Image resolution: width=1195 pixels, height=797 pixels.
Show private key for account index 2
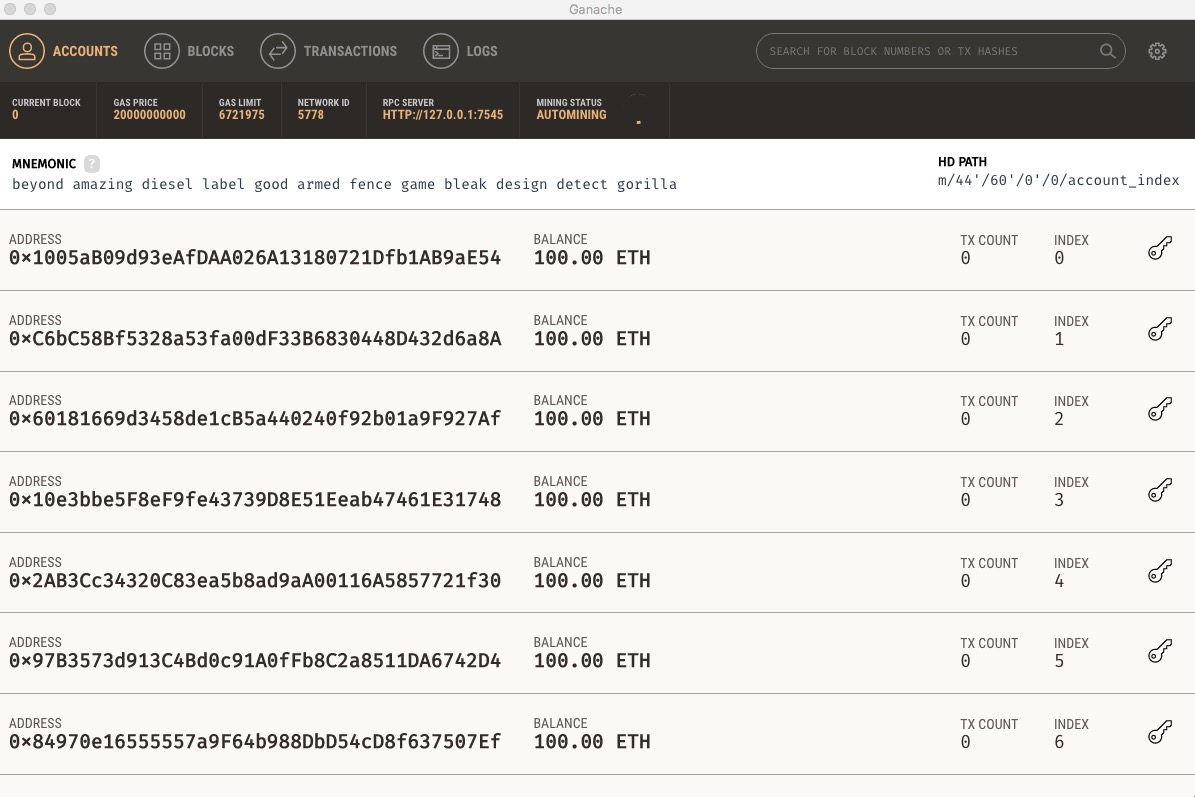coord(1159,409)
